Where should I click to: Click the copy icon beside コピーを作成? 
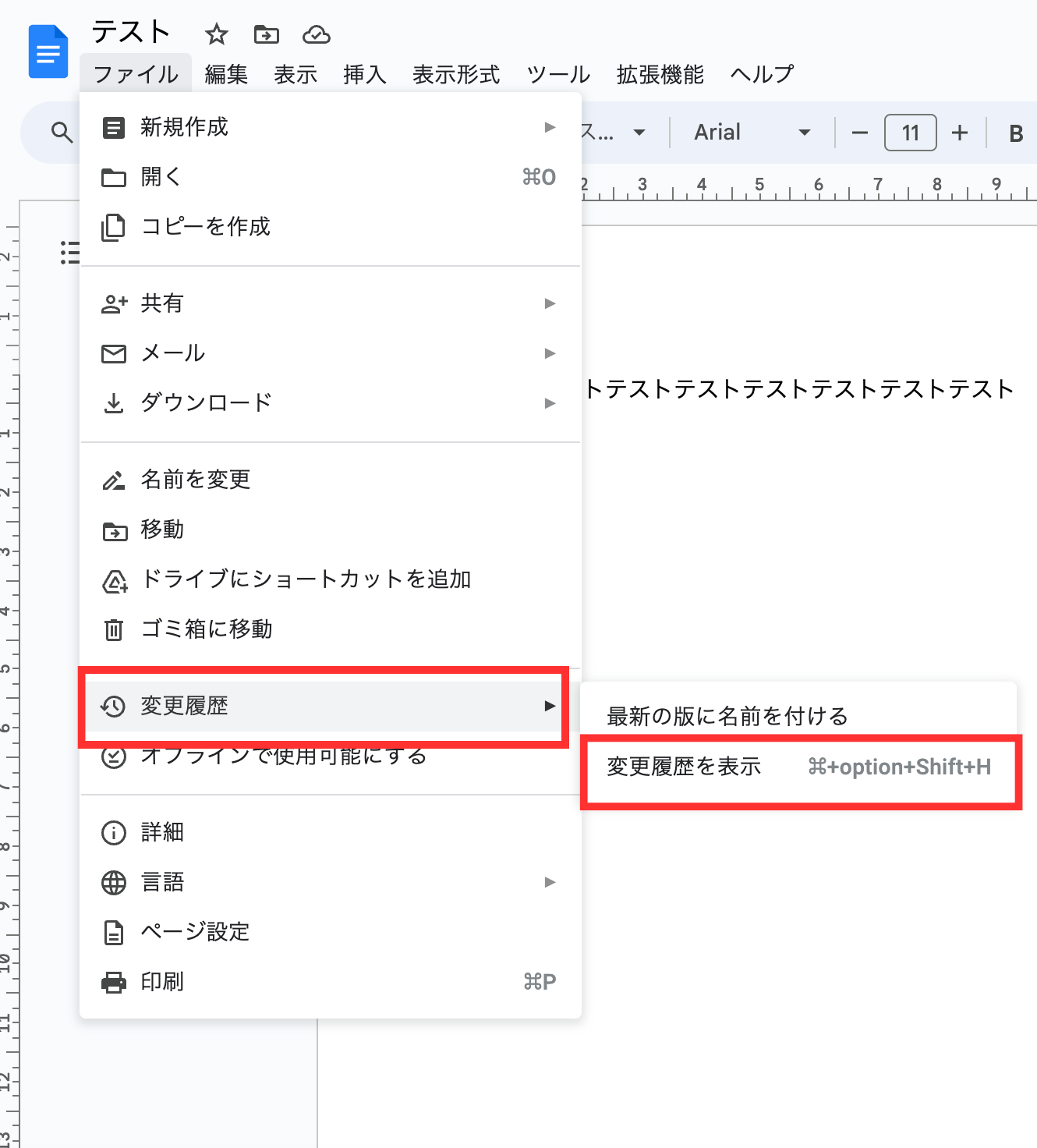pyautogui.click(x=114, y=227)
